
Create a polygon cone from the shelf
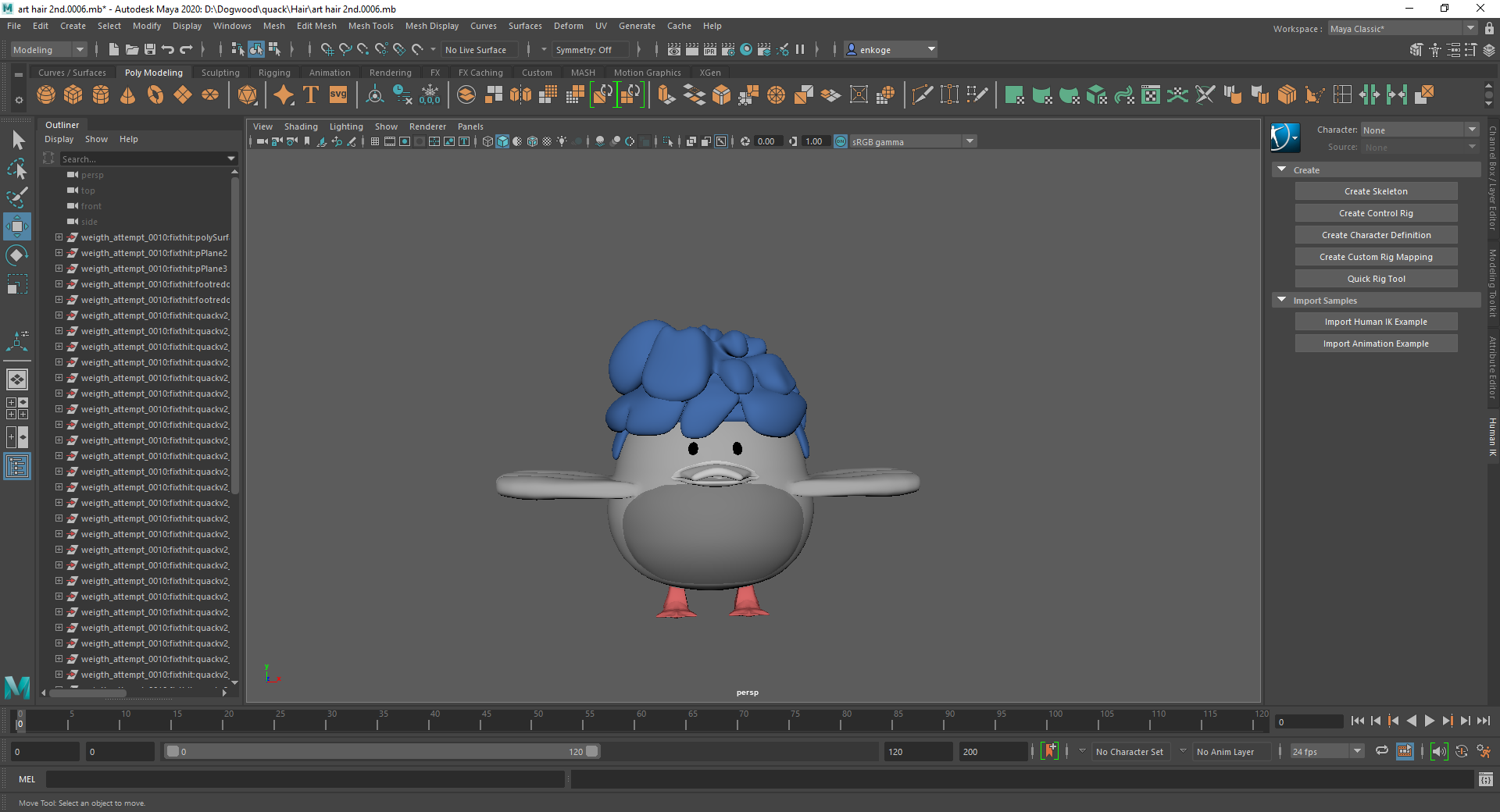[x=128, y=95]
